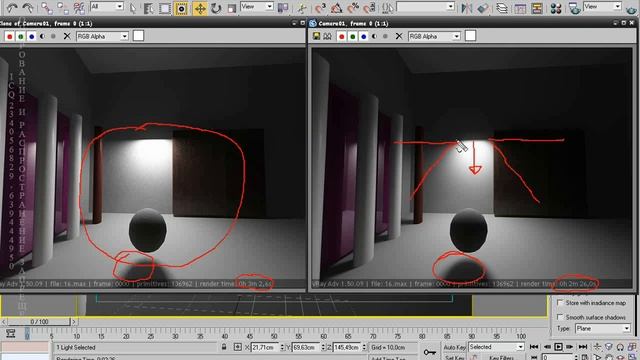This screenshot has width=640, height=360.
Task: Open the Material Editor
Action: pyautogui.click(x=556, y=8)
